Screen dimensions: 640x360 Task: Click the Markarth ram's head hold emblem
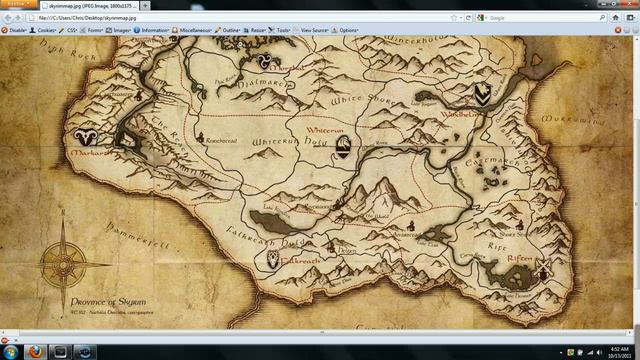pyautogui.click(x=86, y=138)
